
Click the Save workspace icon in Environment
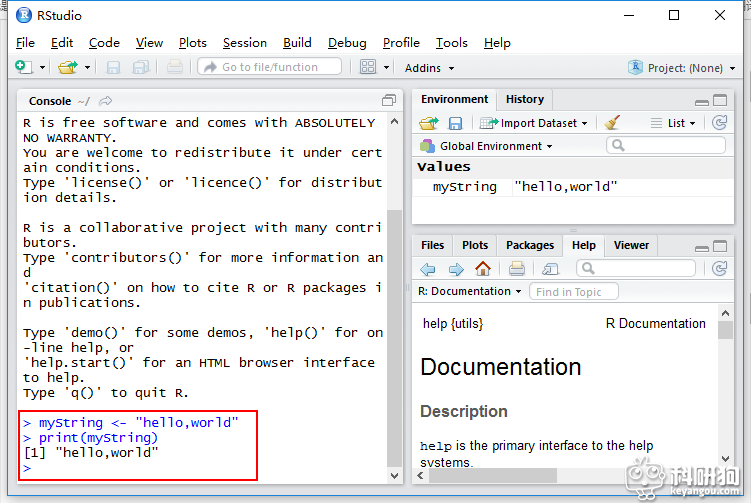coord(455,123)
